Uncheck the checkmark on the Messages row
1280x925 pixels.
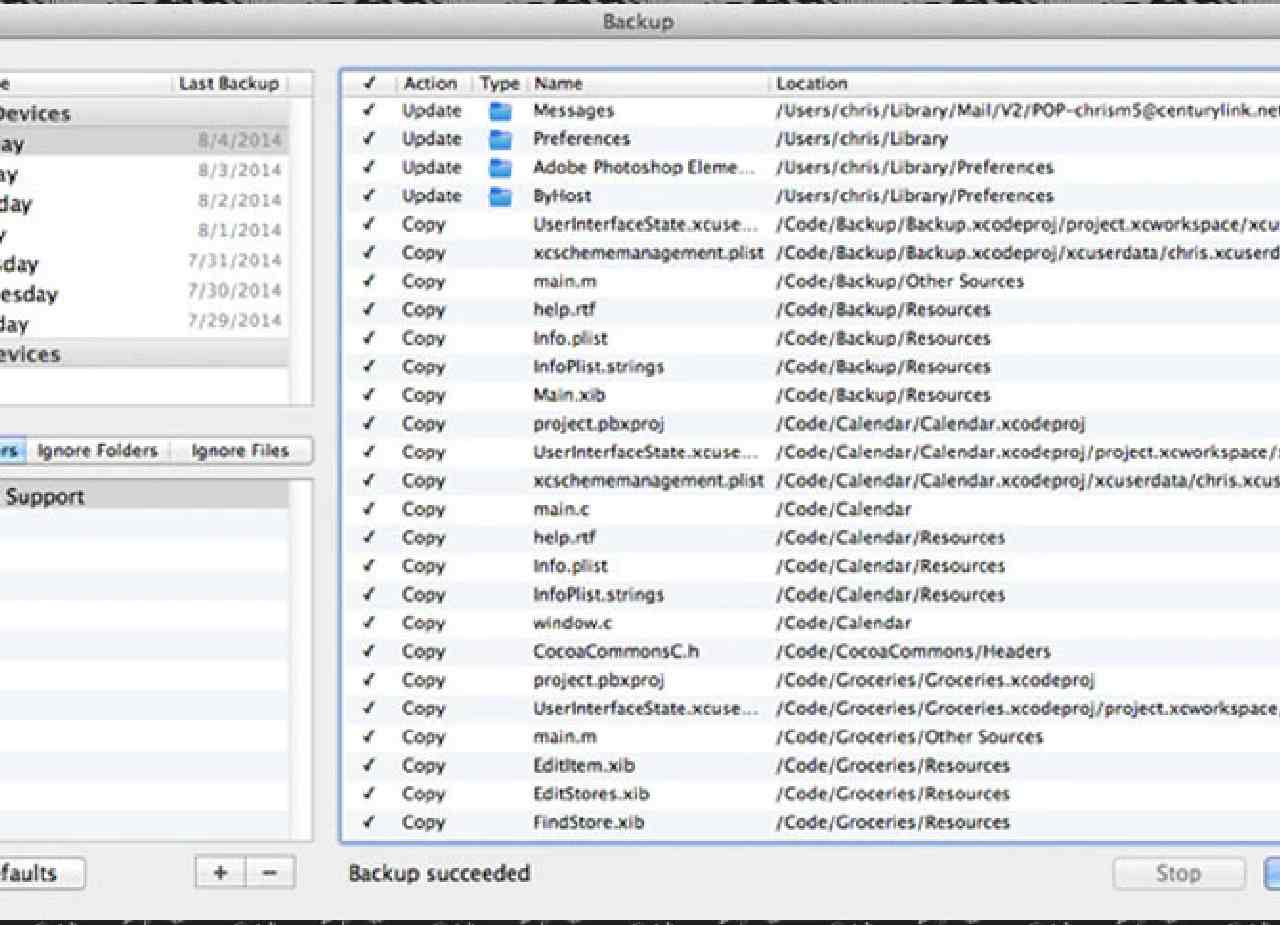pyautogui.click(x=370, y=111)
